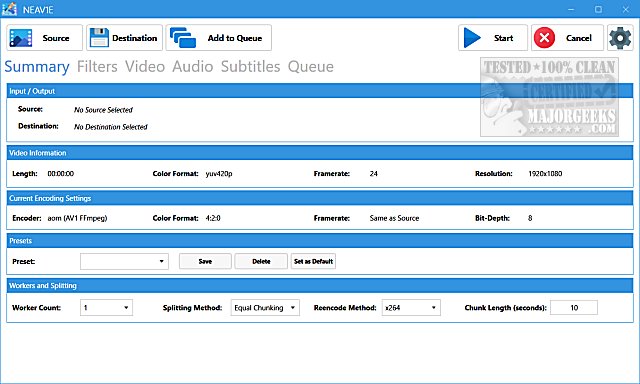The height and width of the screenshot is (384, 640).
Task: Click the Set as Default button
Action: (313, 261)
